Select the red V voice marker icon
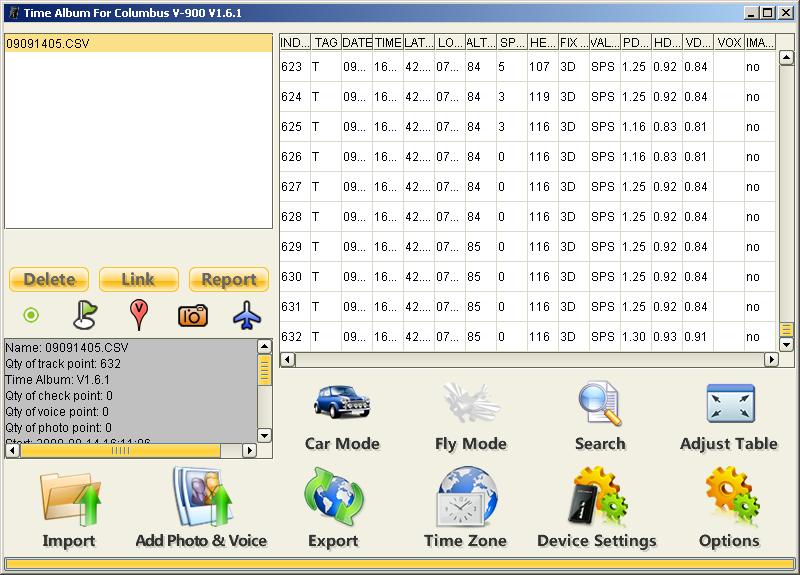This screenshot has height=575, width=800. pos(139,314)
